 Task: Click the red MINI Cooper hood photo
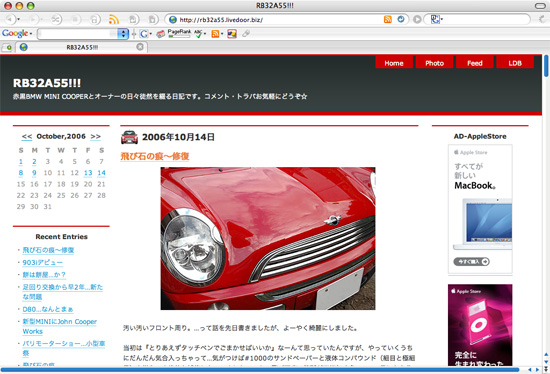click(268, 239)
